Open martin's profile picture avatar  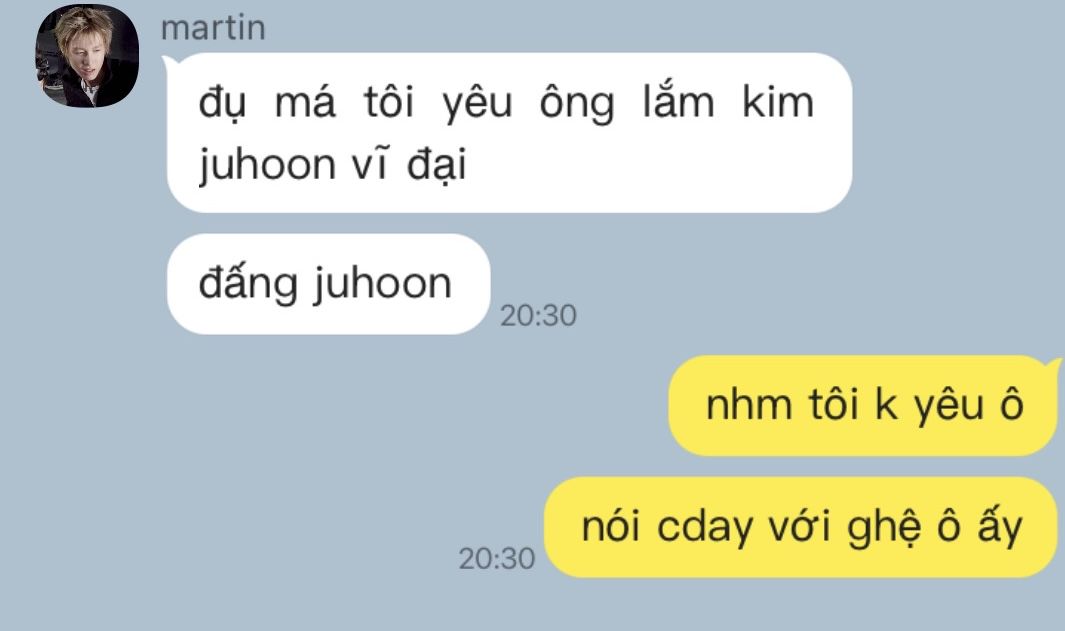[x=87, y=56]
